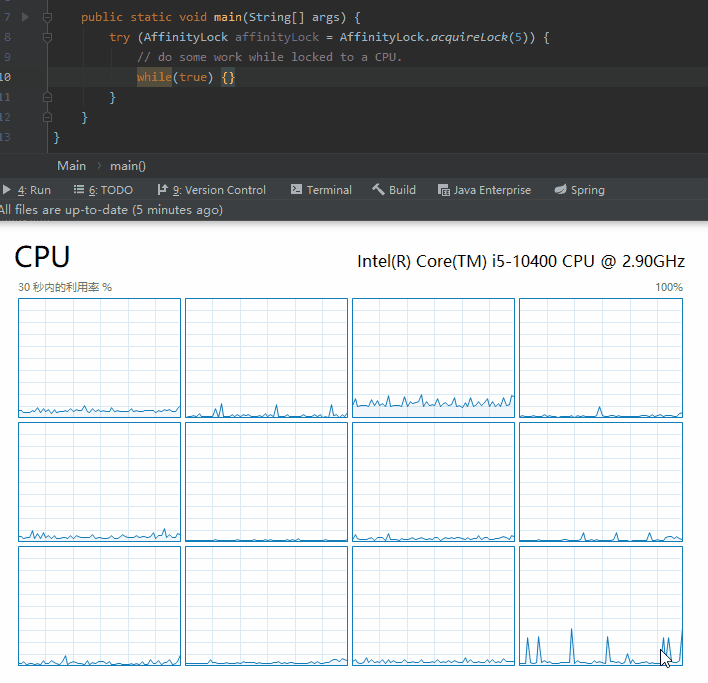Collapse the main method fold marker
Viewport: 708px width, 683px height.
click(47, 17)
